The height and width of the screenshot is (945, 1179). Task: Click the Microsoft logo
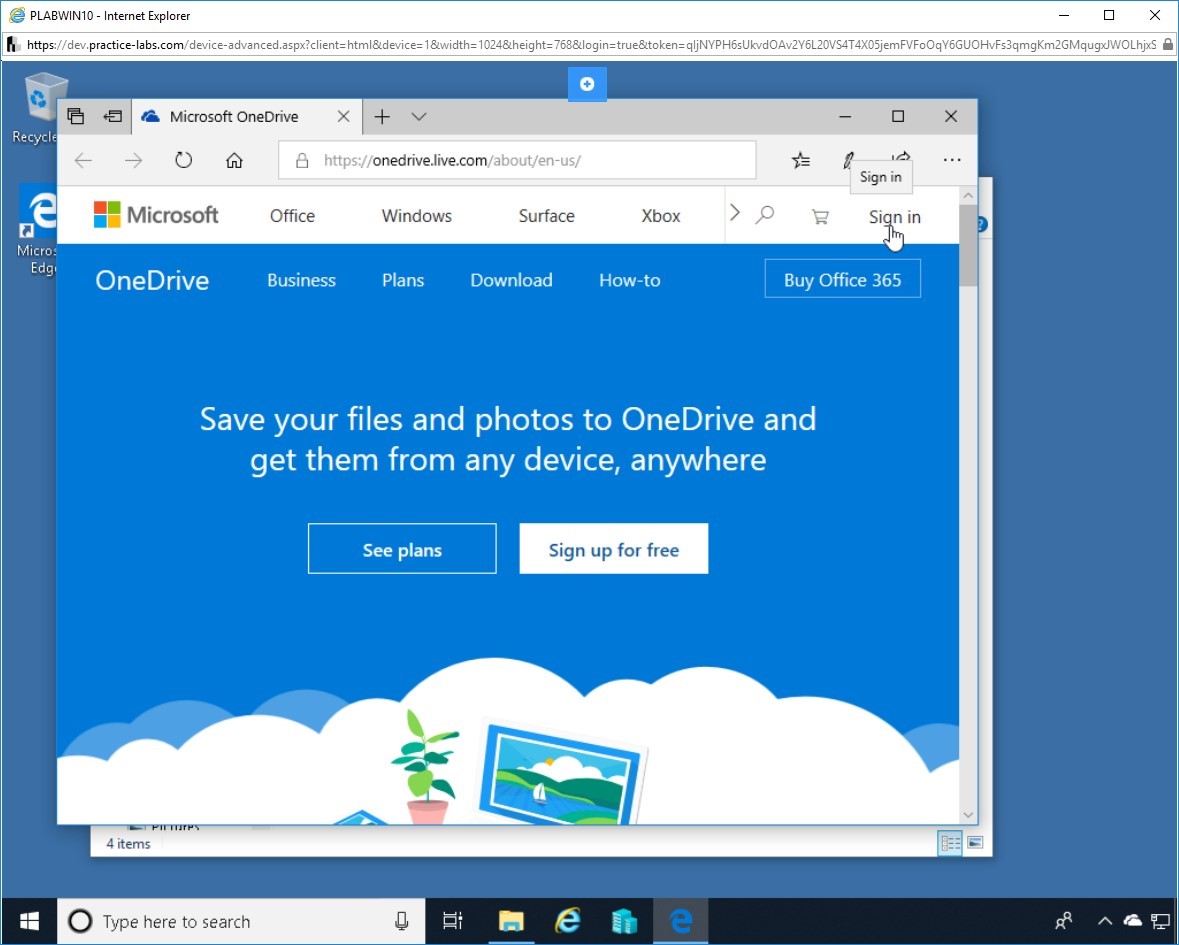tap(156, 215)
